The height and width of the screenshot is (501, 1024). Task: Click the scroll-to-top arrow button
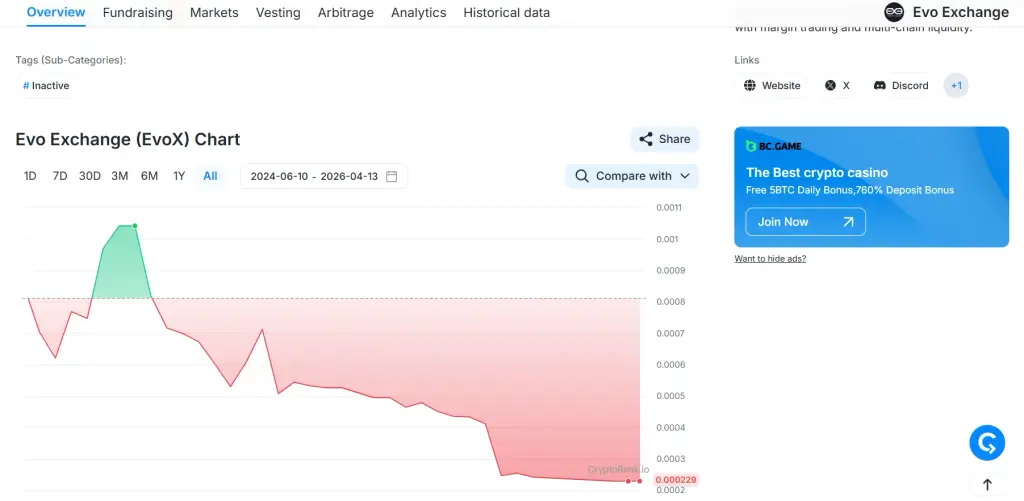coord(987,485)
